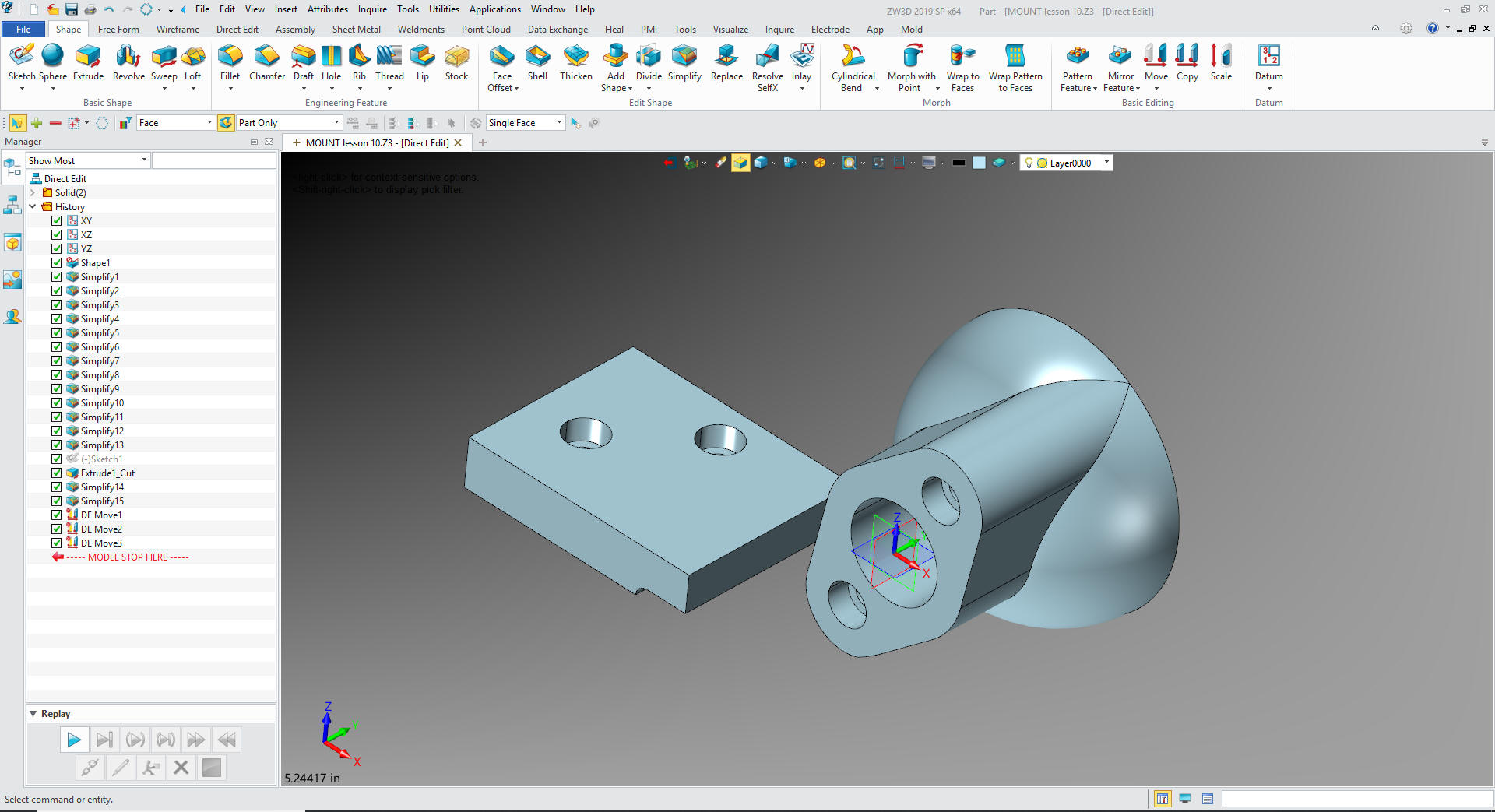Select the Shell tool

[537, 62]
